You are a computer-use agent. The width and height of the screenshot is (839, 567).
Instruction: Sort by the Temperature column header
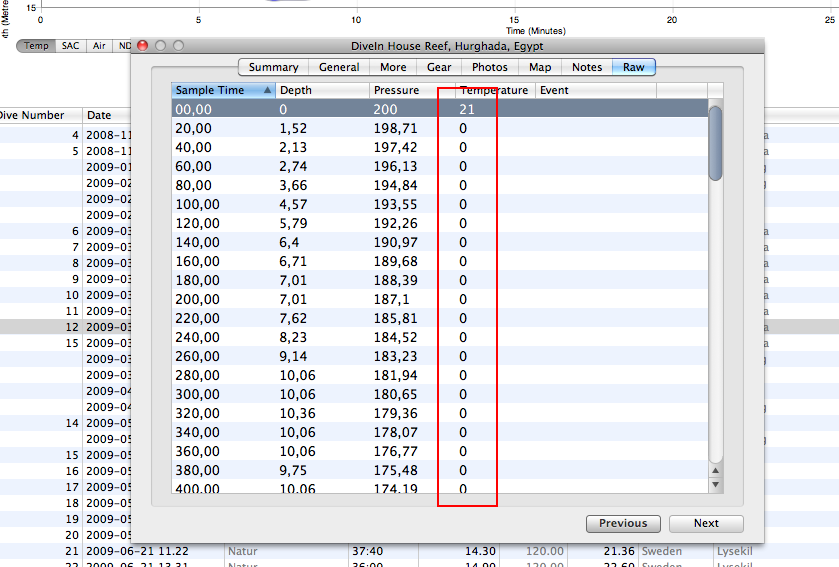pos(494,91)
